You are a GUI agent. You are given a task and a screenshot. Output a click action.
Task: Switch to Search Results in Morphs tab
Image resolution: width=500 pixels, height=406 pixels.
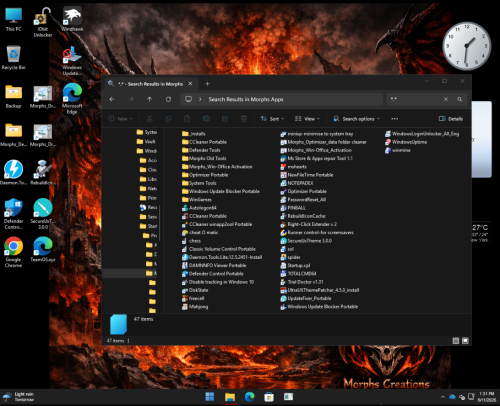(x=151, y=84)
